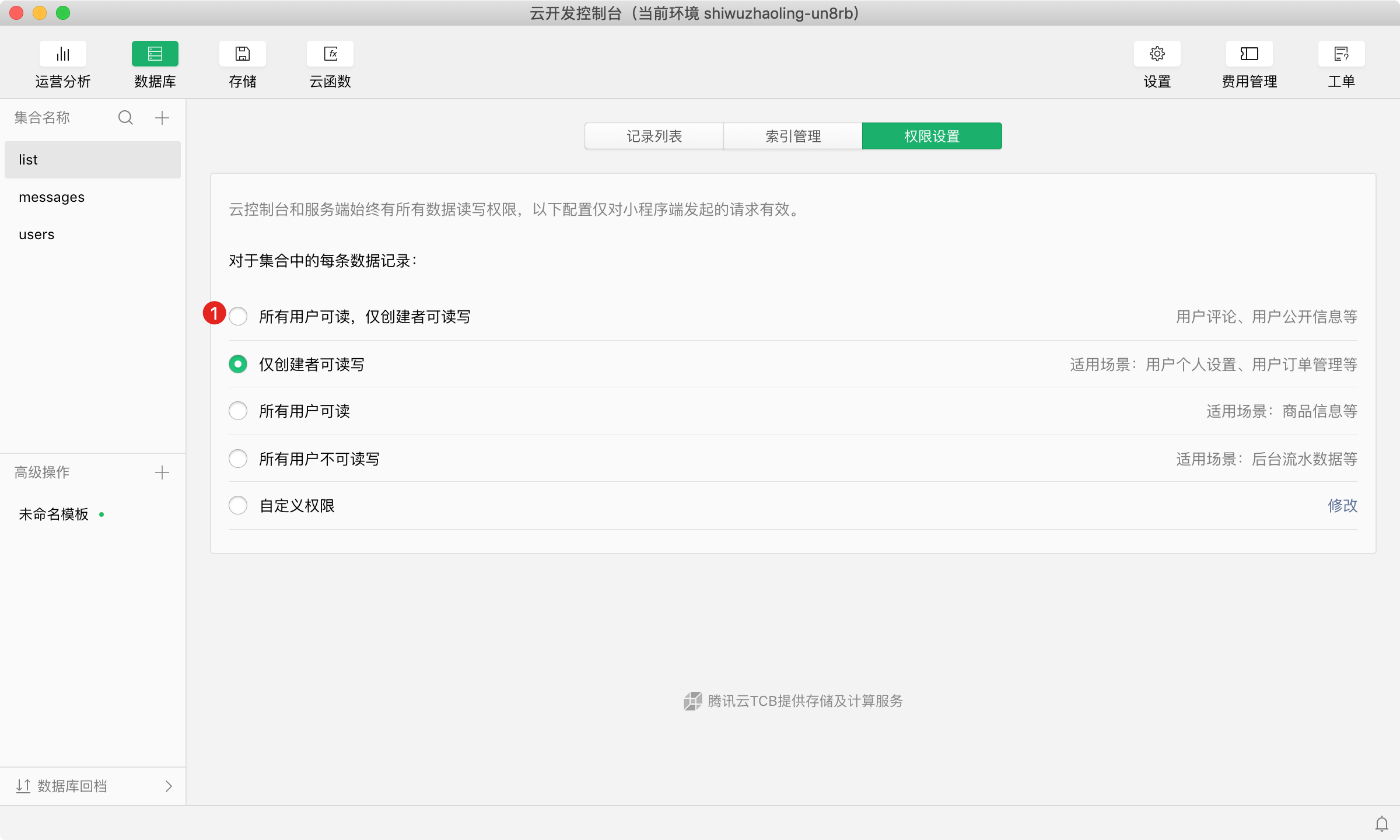
Task: Expand 数据库回档 with the chevron arrow
Action: coord(169,786)
